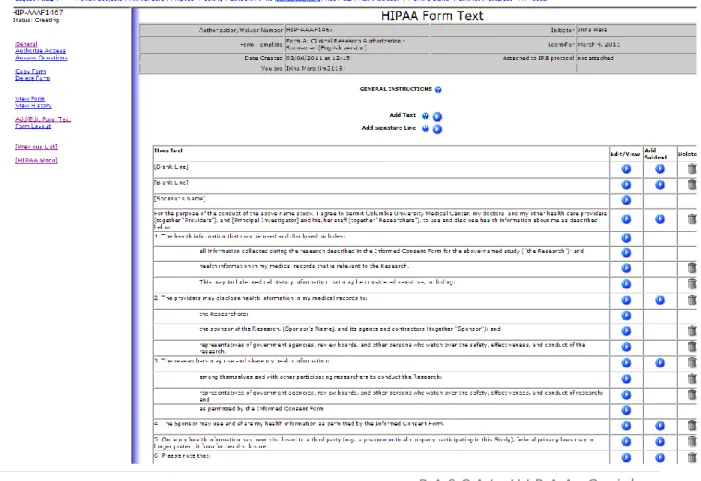
Task: Open the Form Layout link
Action: 33,126
